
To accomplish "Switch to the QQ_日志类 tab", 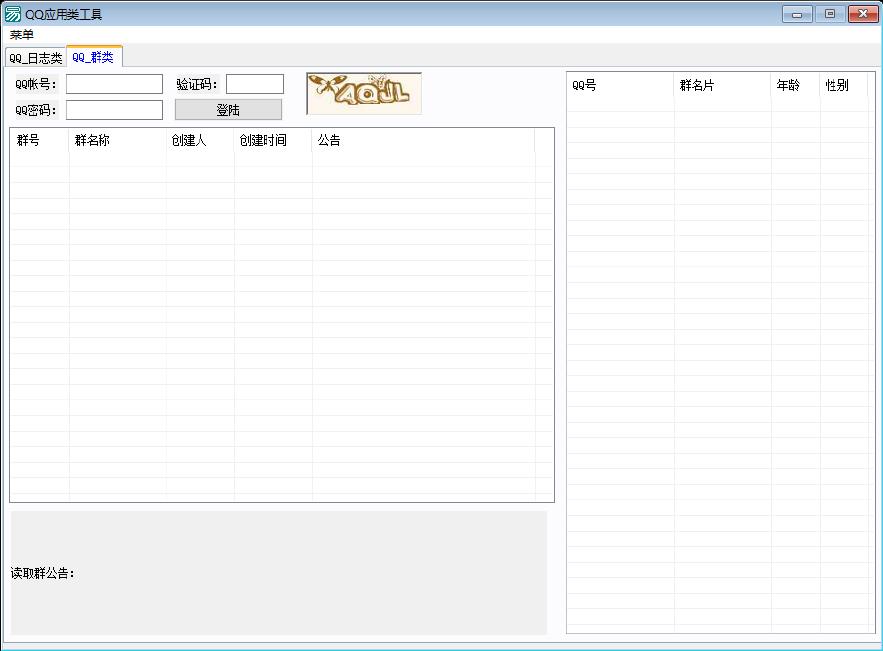I will (35, 58).
